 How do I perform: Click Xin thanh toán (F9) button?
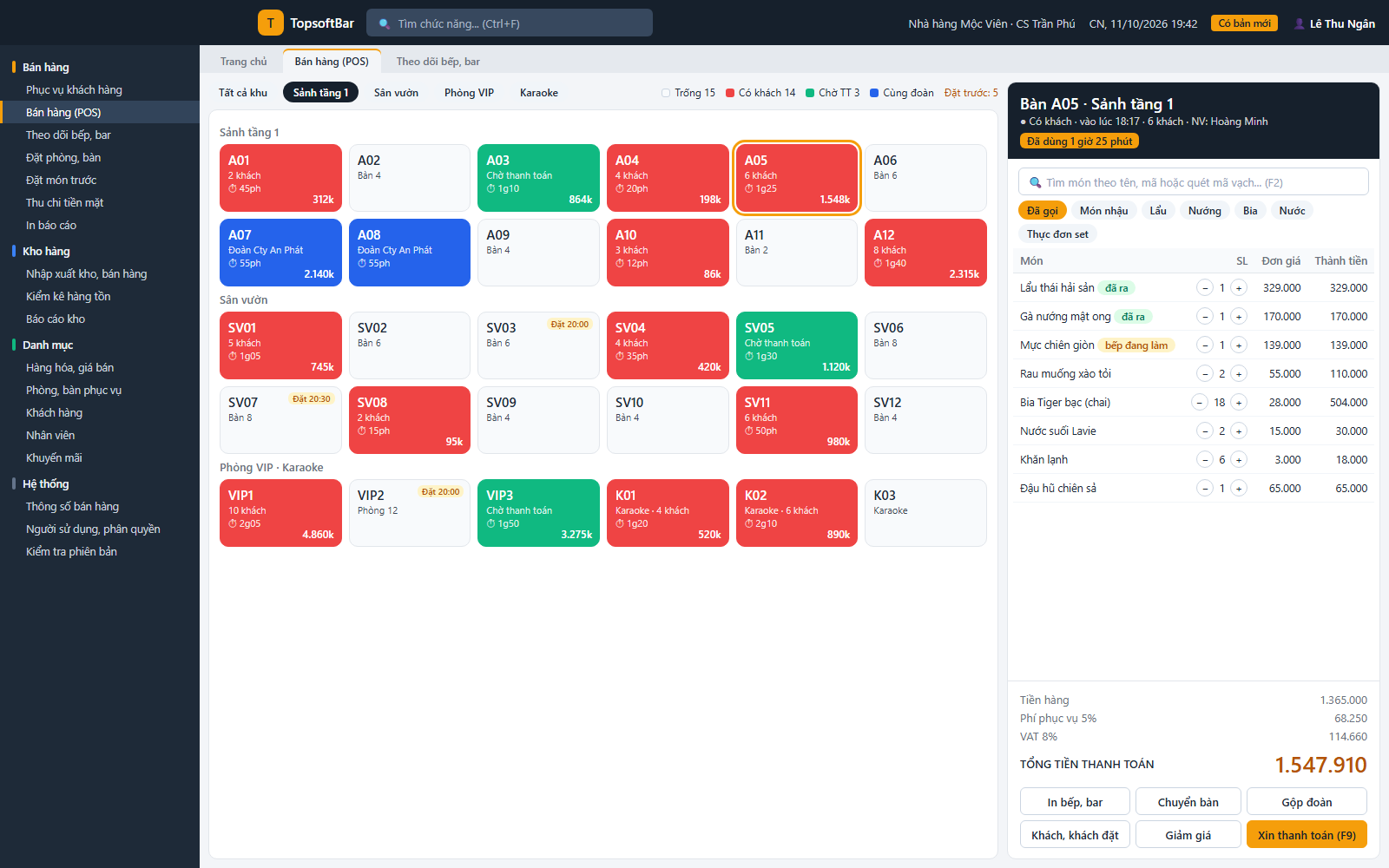coord(1307,834)
